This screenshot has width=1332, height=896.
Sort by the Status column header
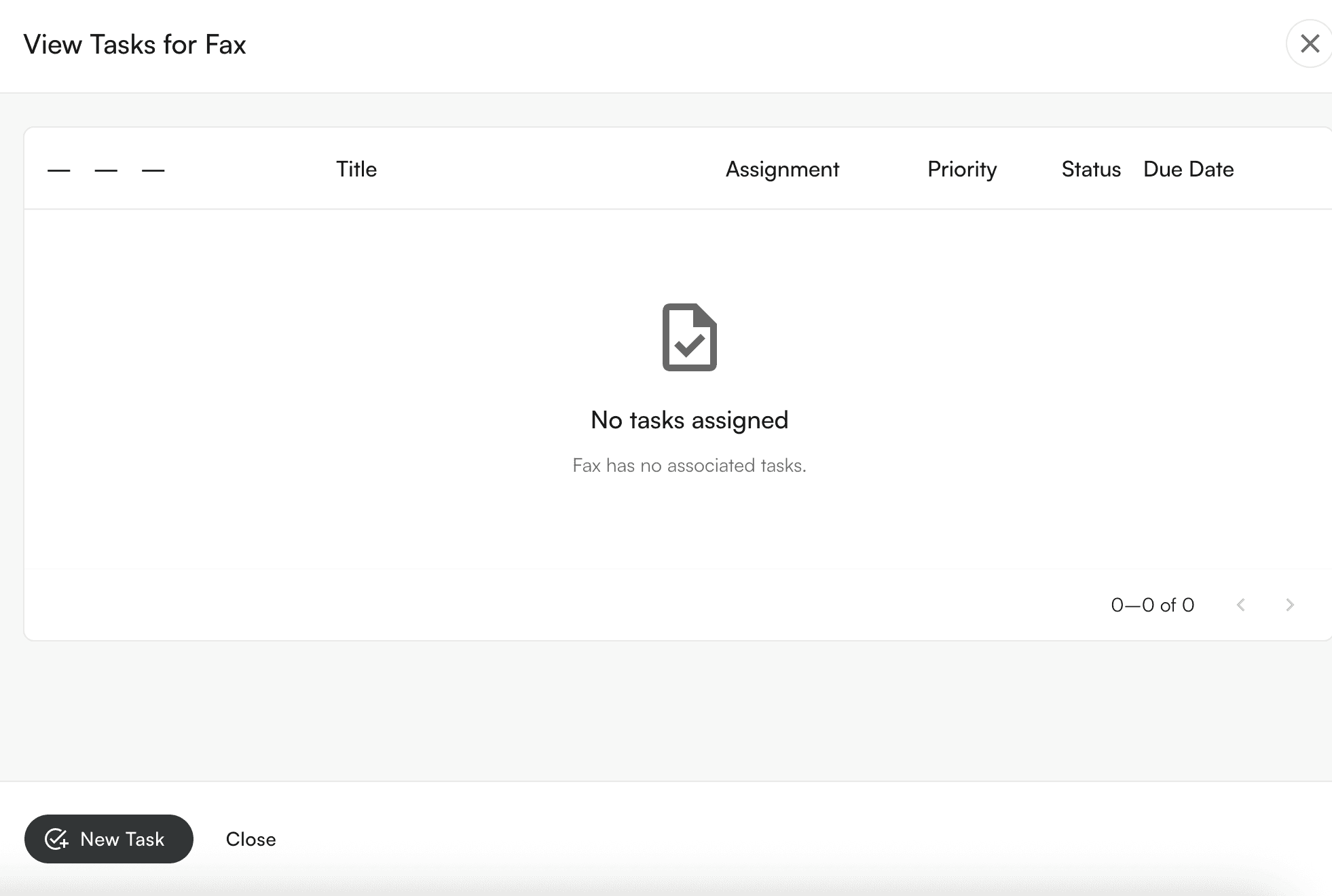click(x=1091, y=169)
